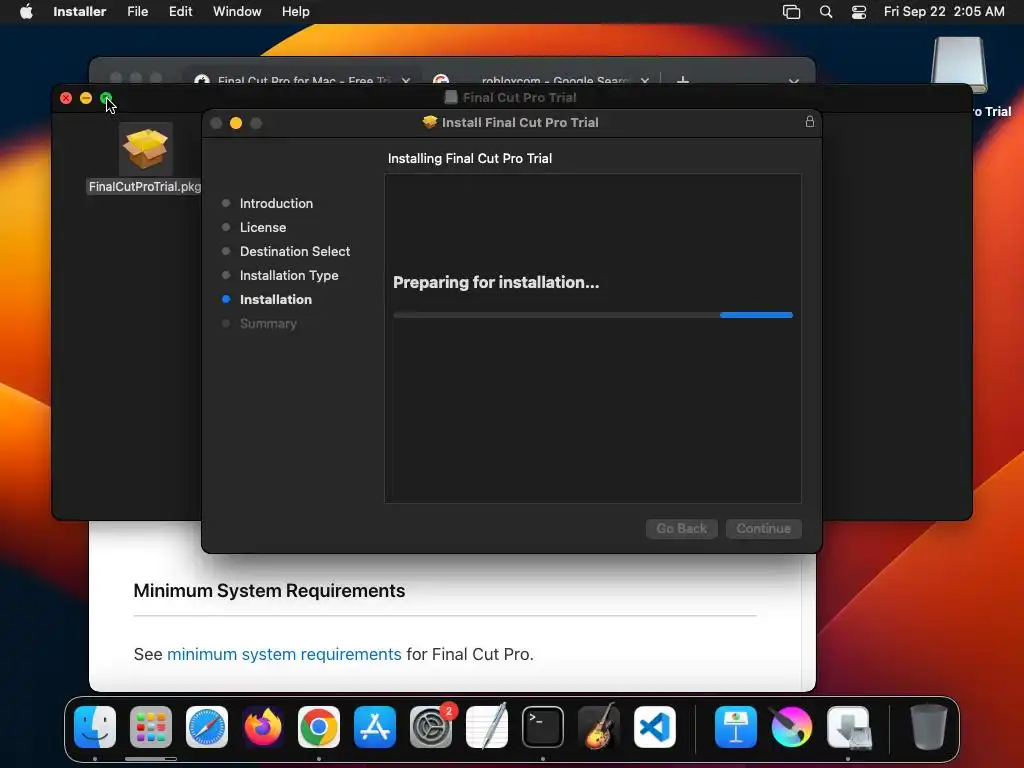Viewport: 1024px width, 768px height.
Task: Click the Continue button
Action: point(763,528)
